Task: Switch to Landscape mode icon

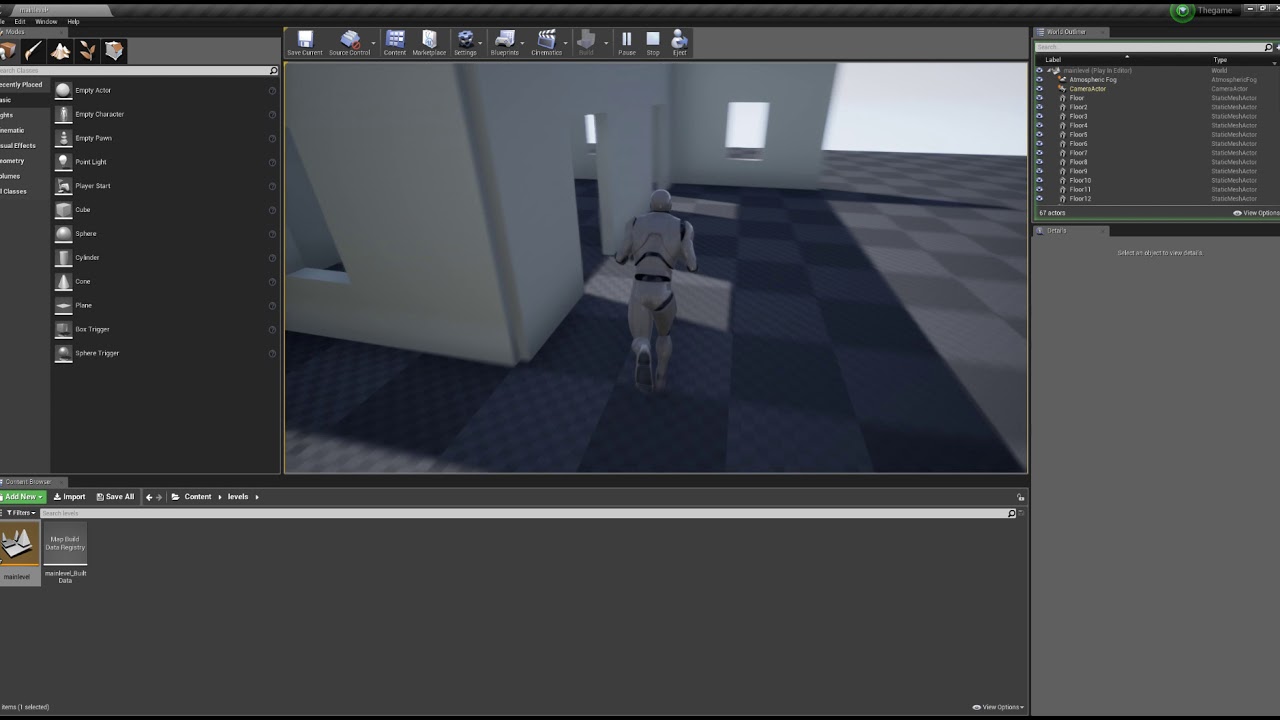Action: [61, 51]
